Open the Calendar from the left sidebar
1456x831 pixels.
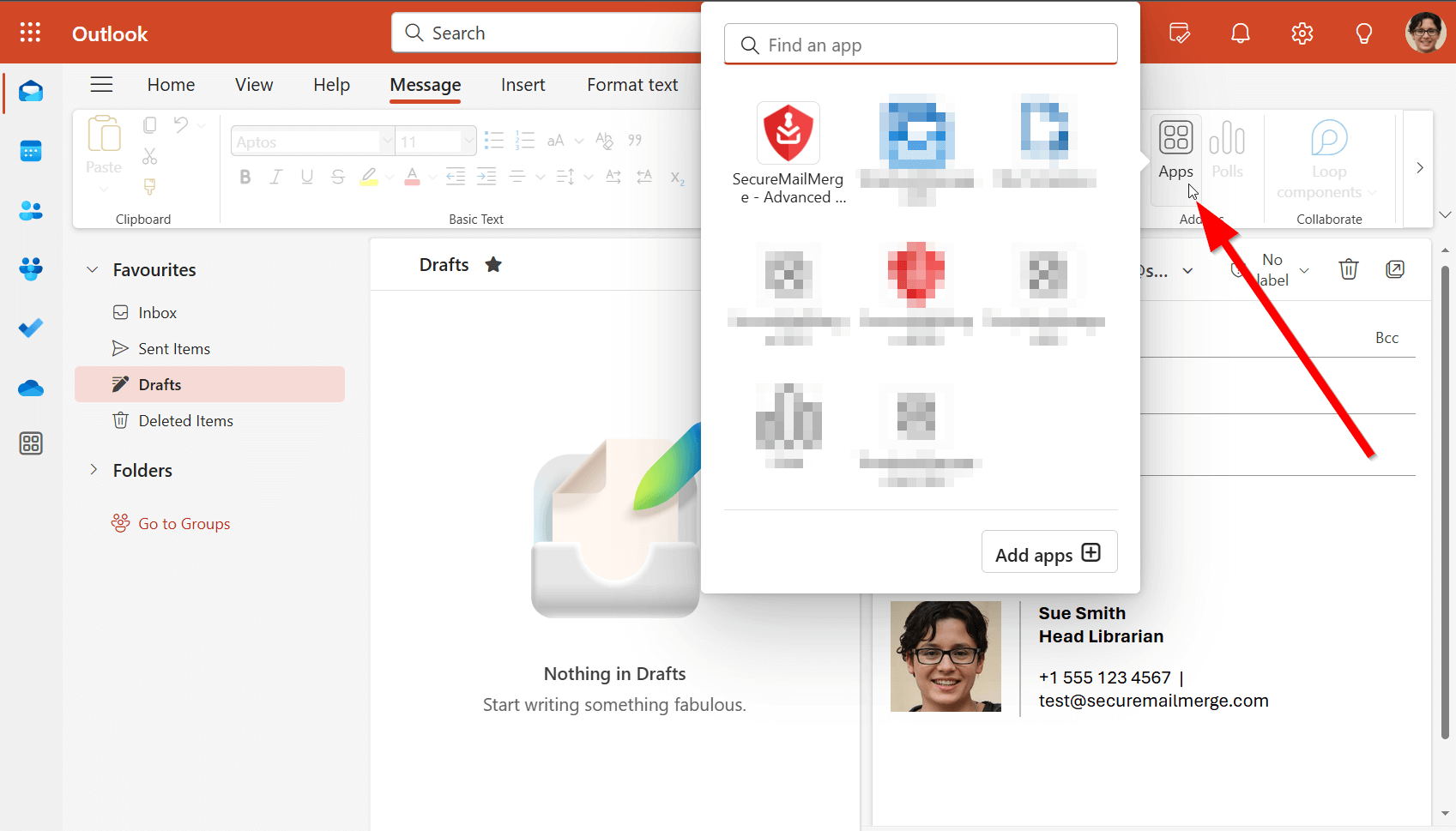pos(31,151)
